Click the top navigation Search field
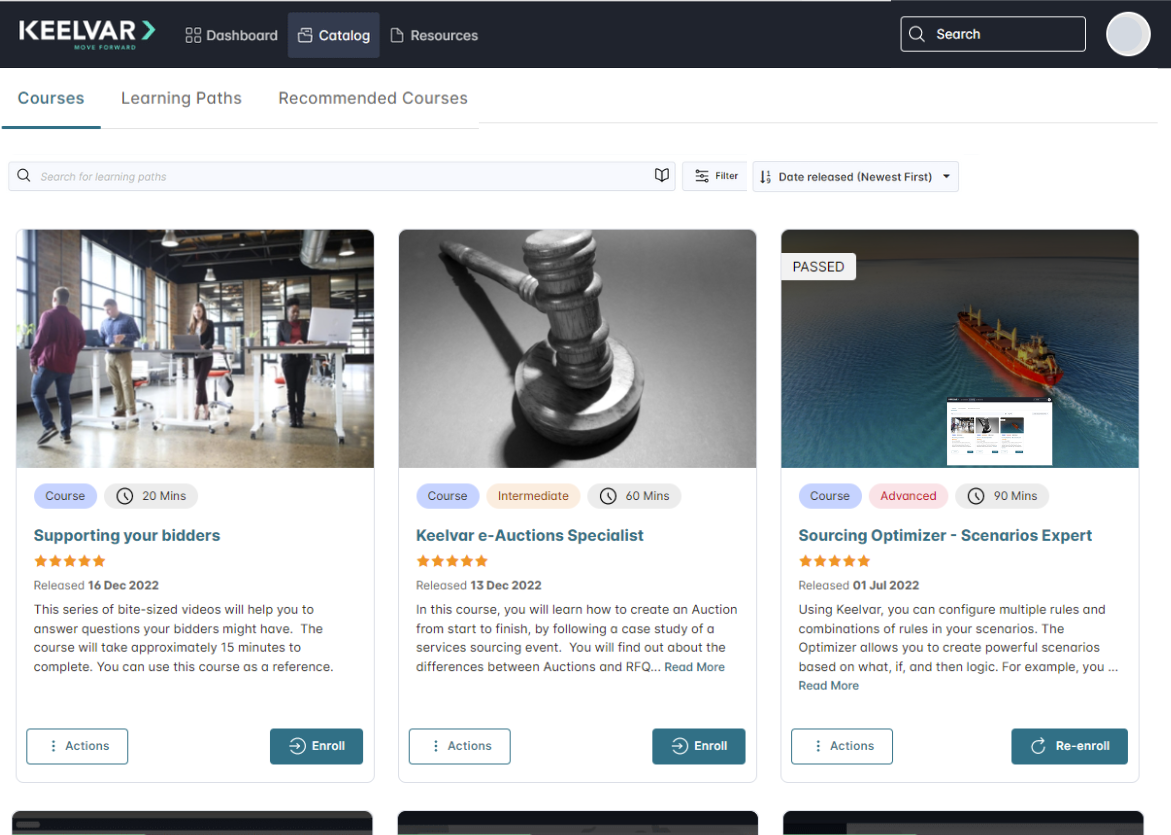This screenshot has width=1171, height=835. click(x=993, y=34)
